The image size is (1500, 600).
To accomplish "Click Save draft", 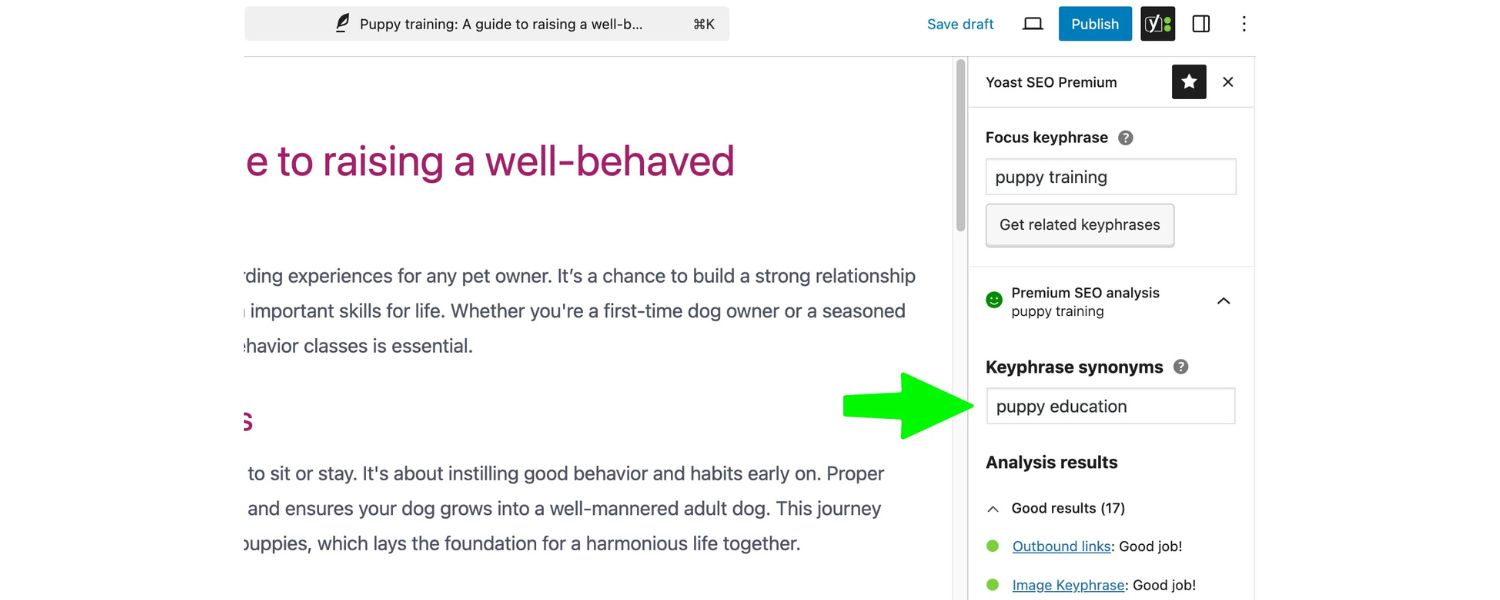I will tap(960, 23).
